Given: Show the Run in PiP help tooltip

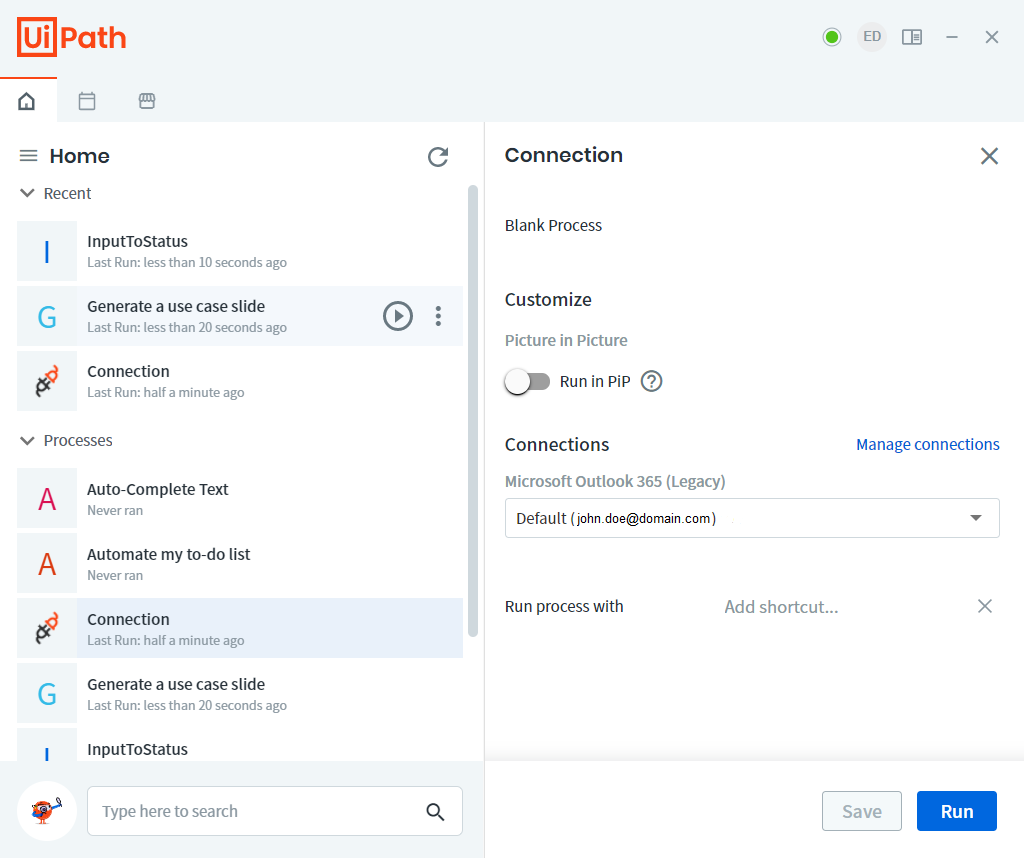Looking at the screenshot, I should tap(651, 381).
